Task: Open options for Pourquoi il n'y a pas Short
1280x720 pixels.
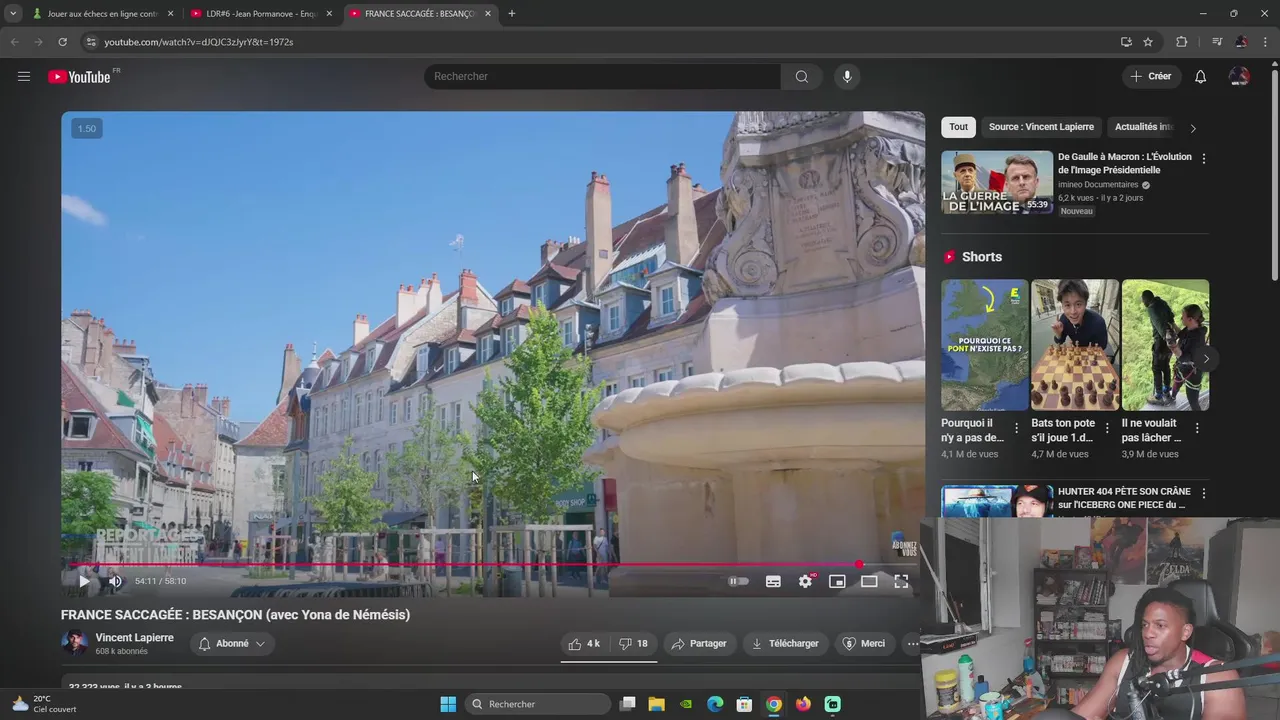Action: (x=1017, y=428)
